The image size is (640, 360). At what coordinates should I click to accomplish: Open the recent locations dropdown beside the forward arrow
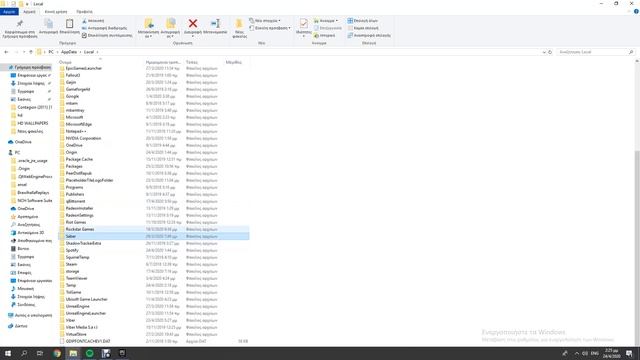click(x=24, y=52)
